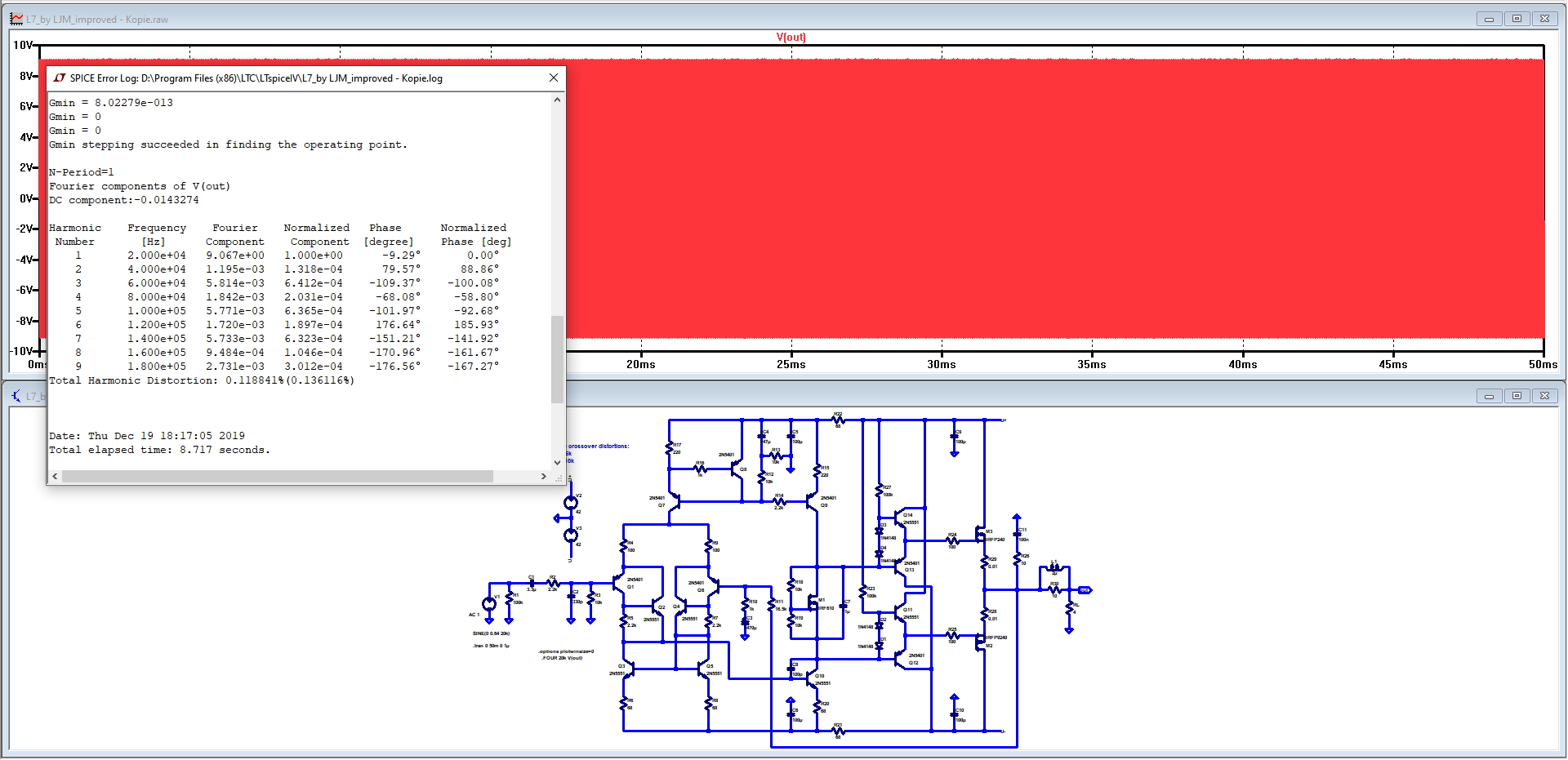Click the log's vertical scrollbar thumb
1568x760 pixels.
tap(558, 359)
